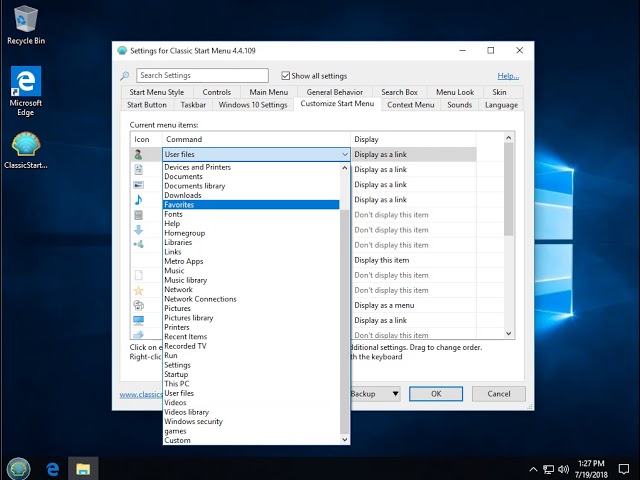Image resolution: width=640 pixels, height=480 pixels.
Task: Click the blank document icon in list
Action: 138,275
